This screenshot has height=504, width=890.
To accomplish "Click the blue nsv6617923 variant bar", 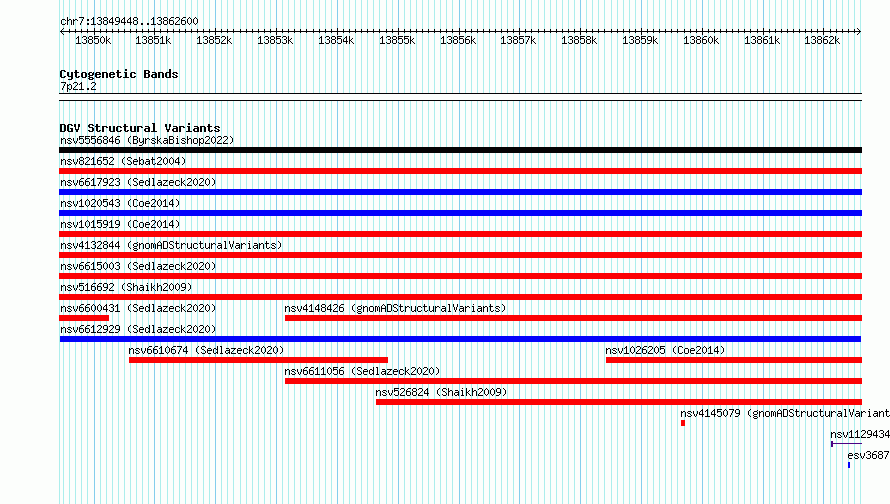I will coord(460,192).
